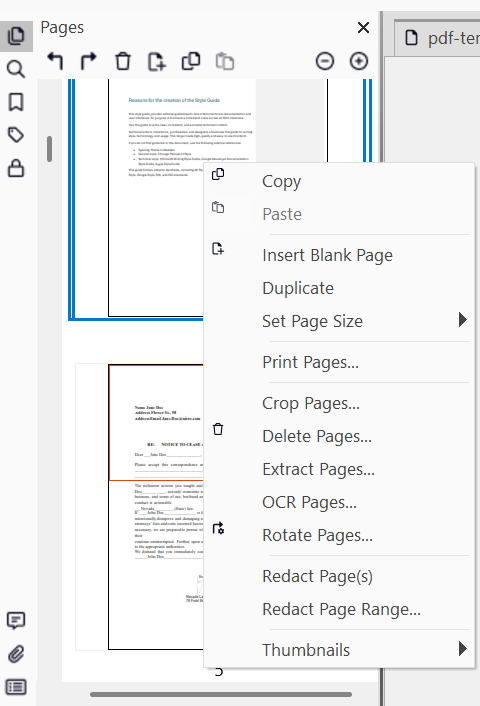Choose Redact Page(s) menu entry

tap(339, 576)
